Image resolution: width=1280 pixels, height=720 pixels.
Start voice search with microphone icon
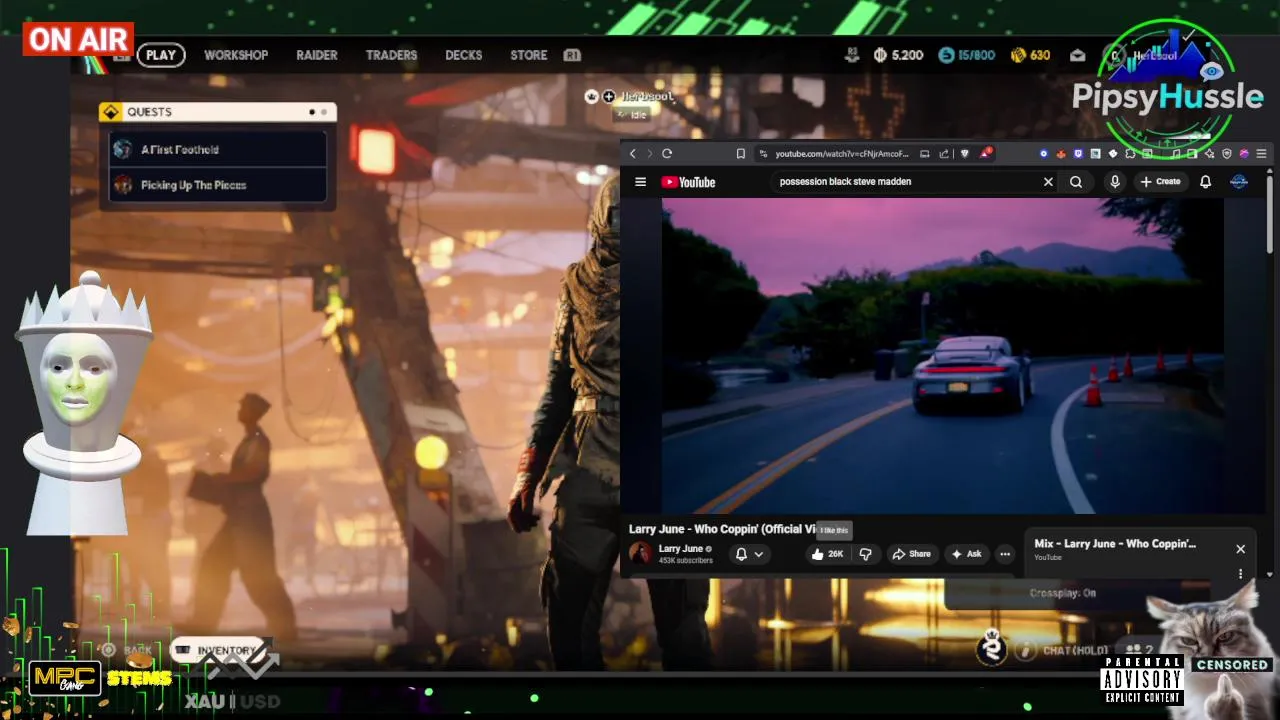(x=1115, y=182)
